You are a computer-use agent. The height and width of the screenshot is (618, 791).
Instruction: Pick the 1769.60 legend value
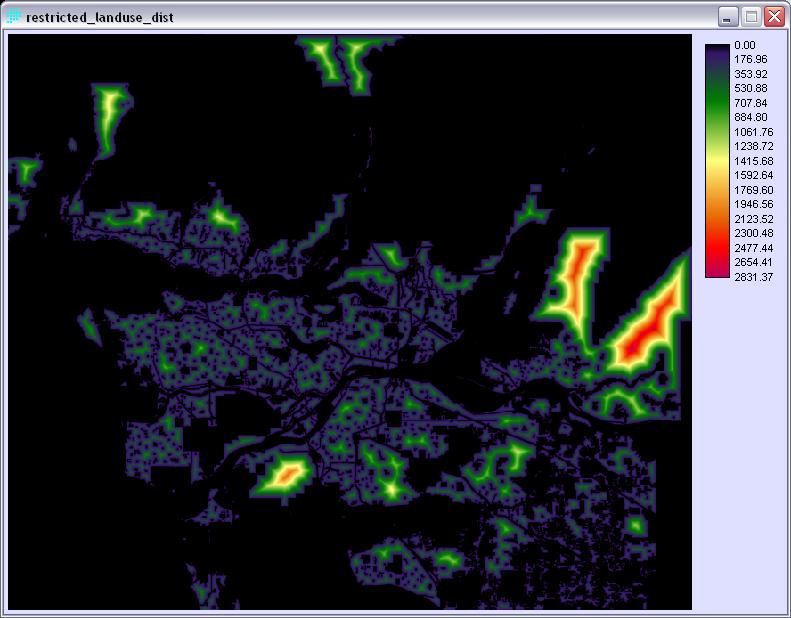pos(752,190)
